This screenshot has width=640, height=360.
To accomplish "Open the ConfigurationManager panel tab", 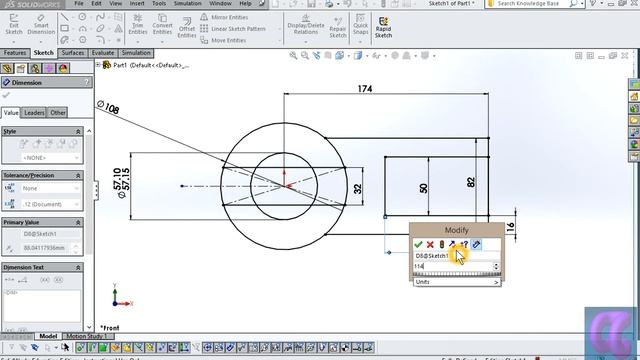I will pos(35,68).
